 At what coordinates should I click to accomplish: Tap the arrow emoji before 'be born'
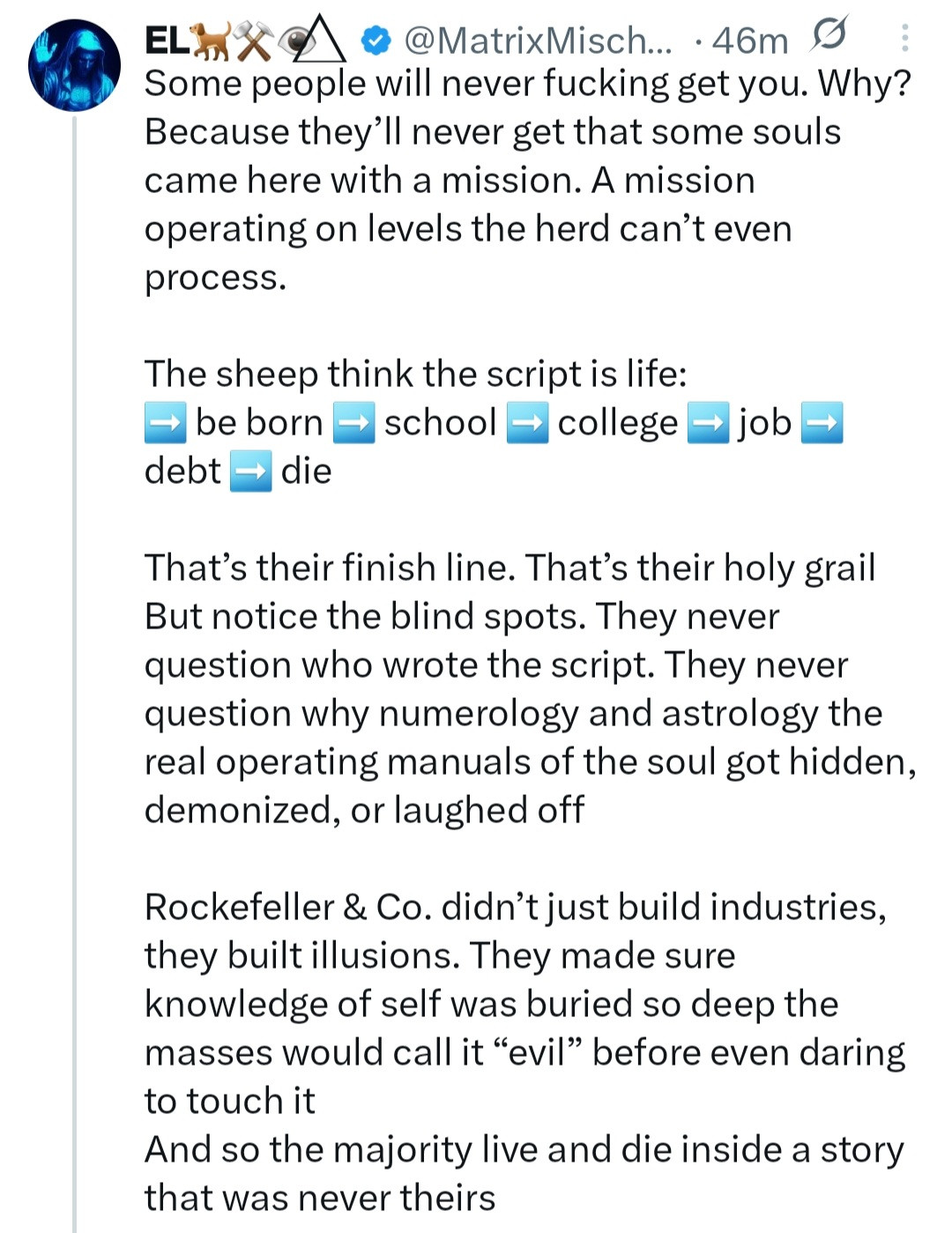coord(165,423)
